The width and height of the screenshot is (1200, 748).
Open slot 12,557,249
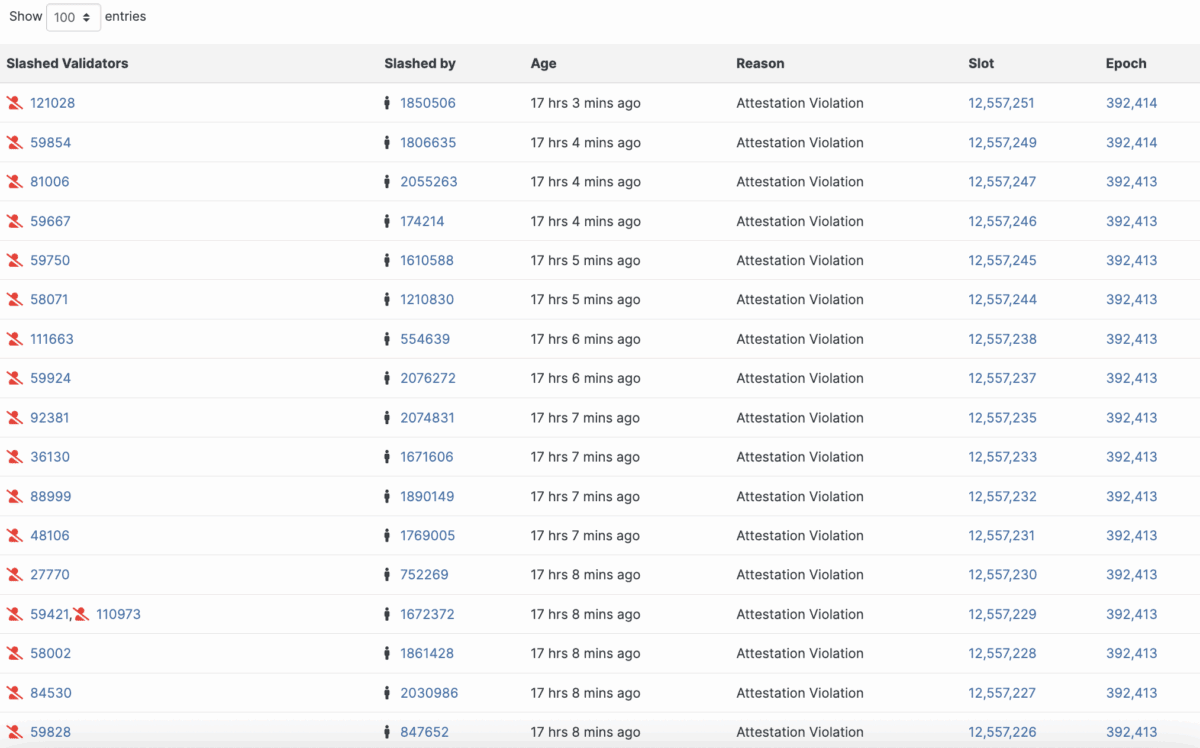(1002, 142)
